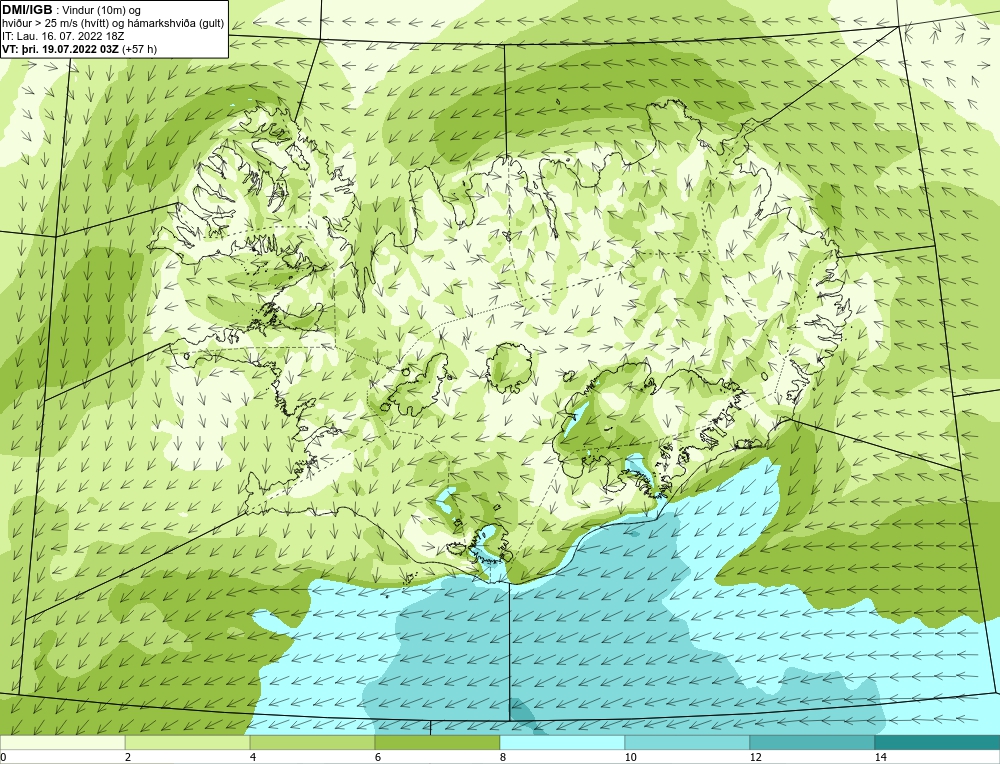Viewport: 1000px width, 764px height.
Task: Click the legend scale value '0'
Action: tap(3, 757)
